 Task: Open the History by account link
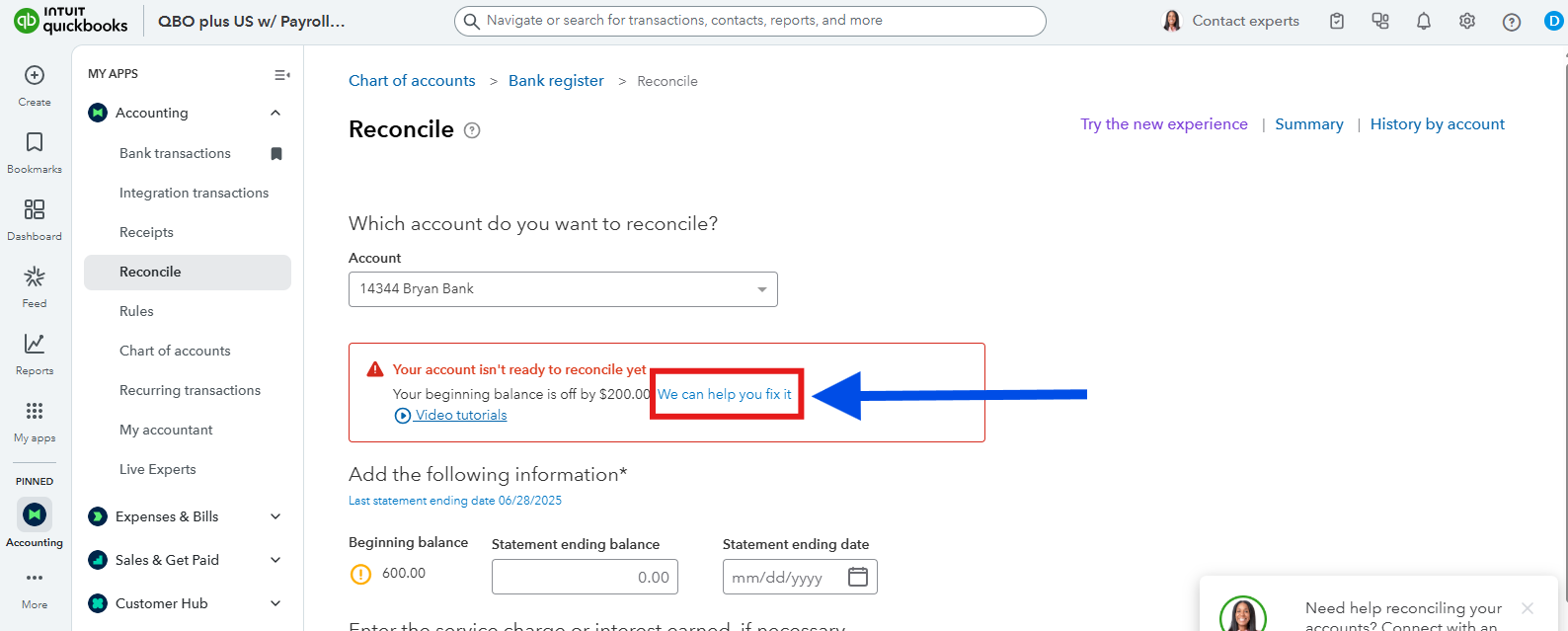click(x=1437, y=124)
